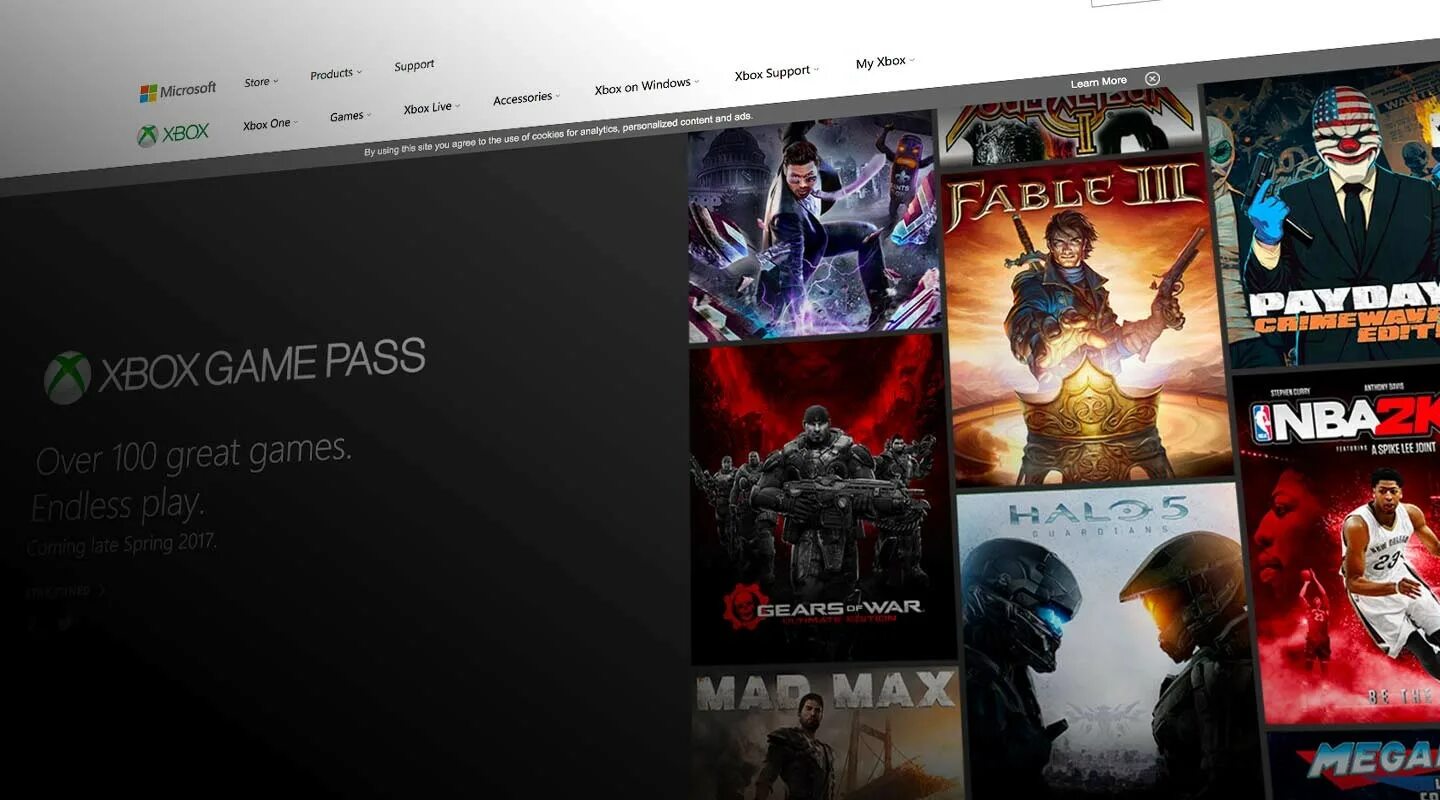Expand the Games dropdown
This screenshot has width=1440, height=800.
(350, 116)
